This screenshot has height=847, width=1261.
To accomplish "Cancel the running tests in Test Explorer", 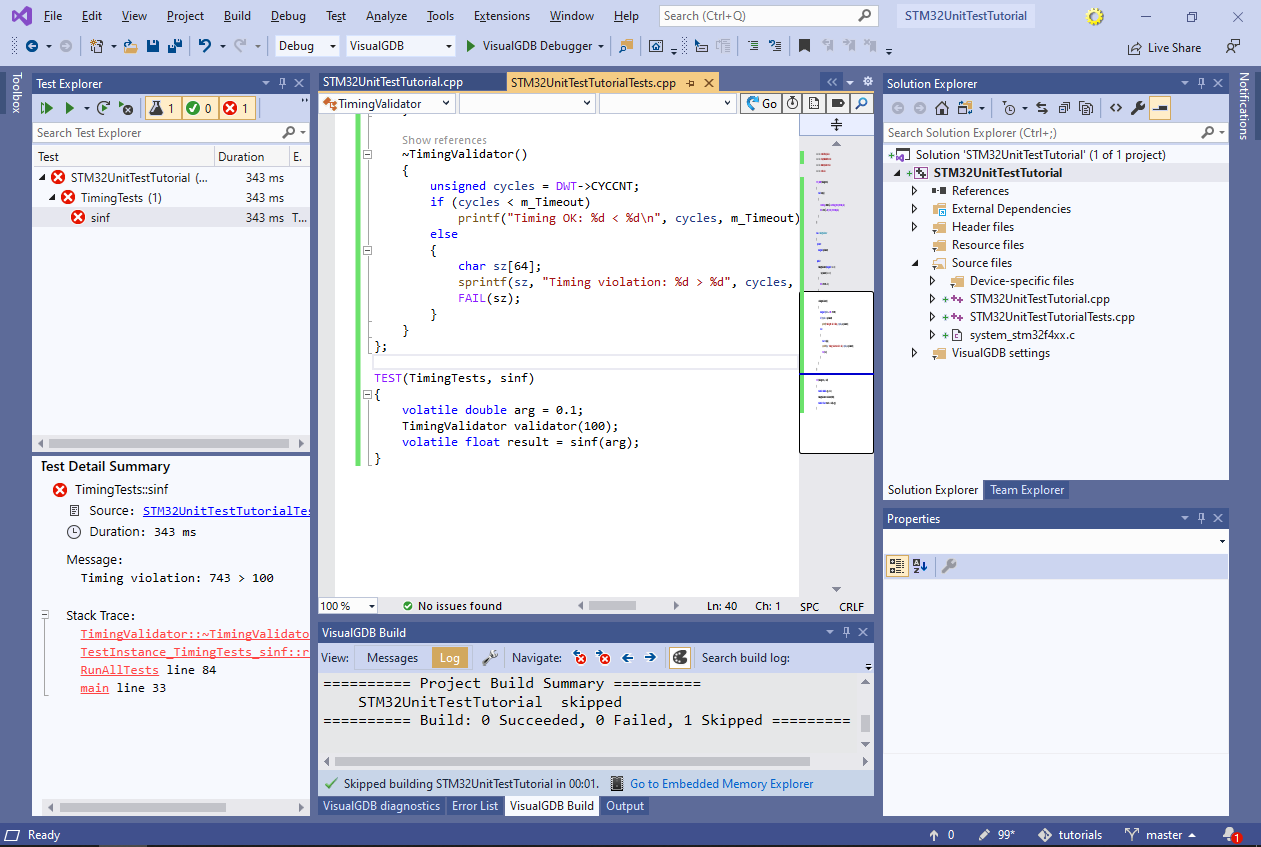I will [x=127, y=108].
